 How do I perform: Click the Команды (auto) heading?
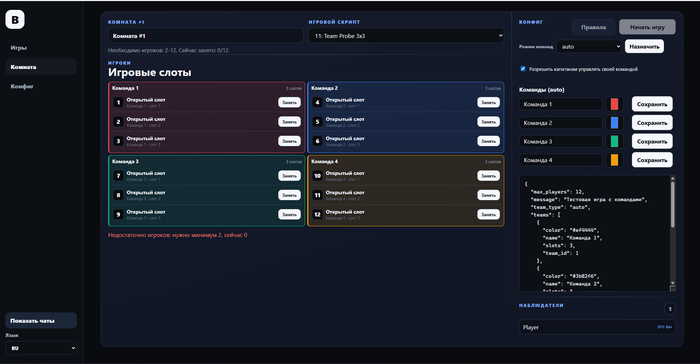[x=542, y=90]
